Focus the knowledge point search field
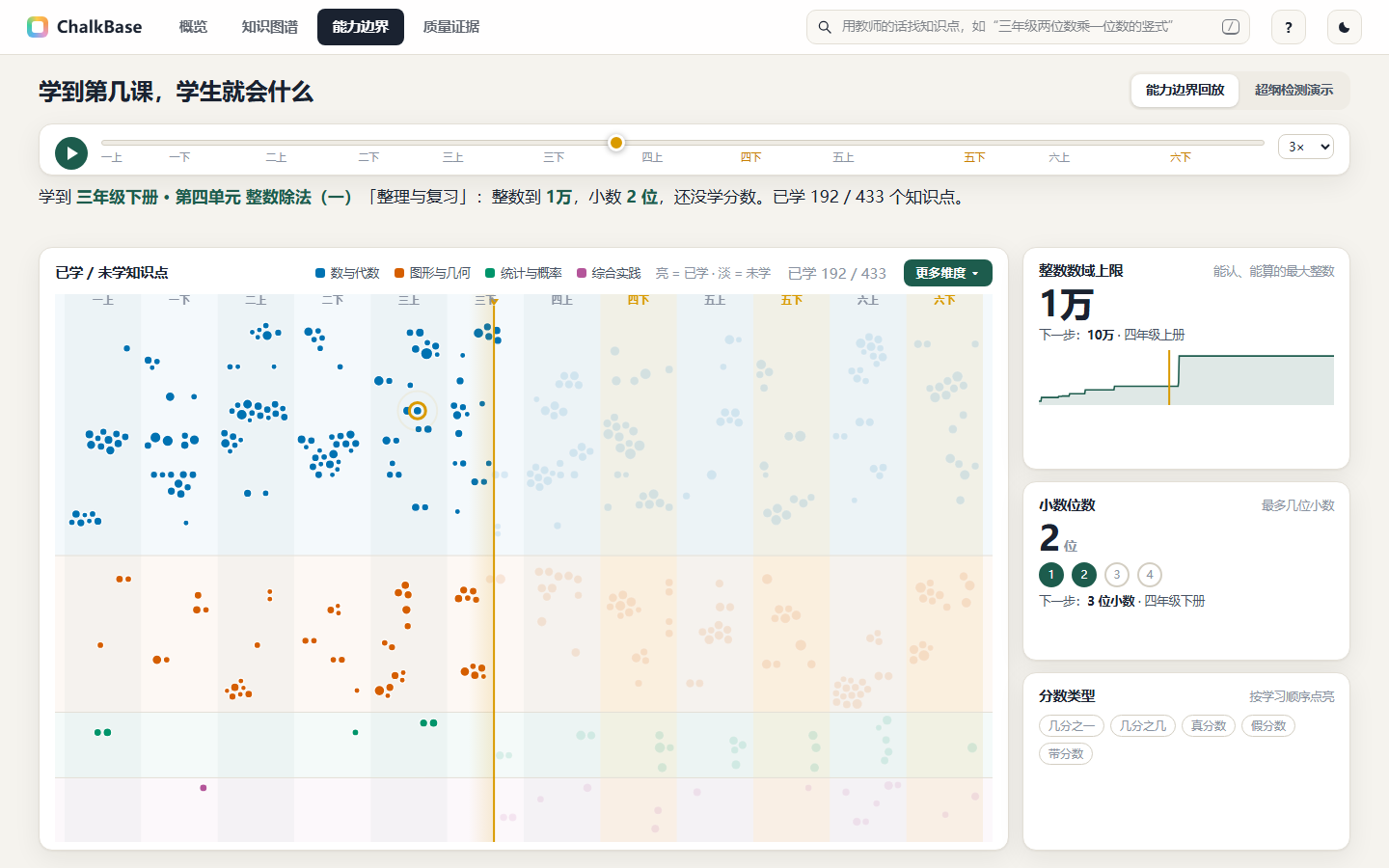 [x=1028, y=27]
